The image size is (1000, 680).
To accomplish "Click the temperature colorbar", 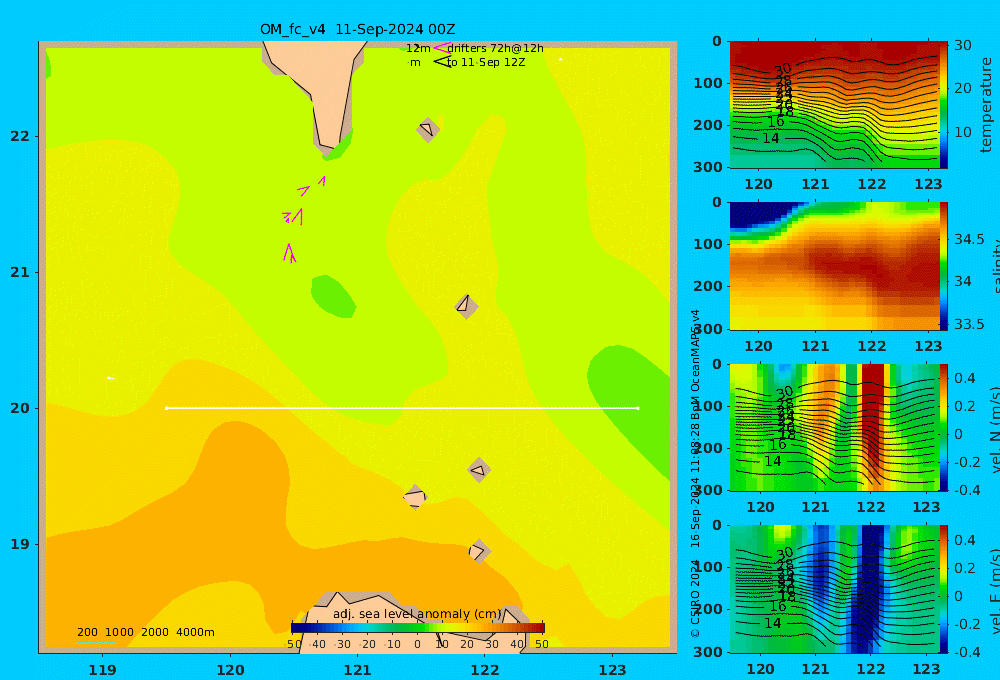I will point(944,105).
